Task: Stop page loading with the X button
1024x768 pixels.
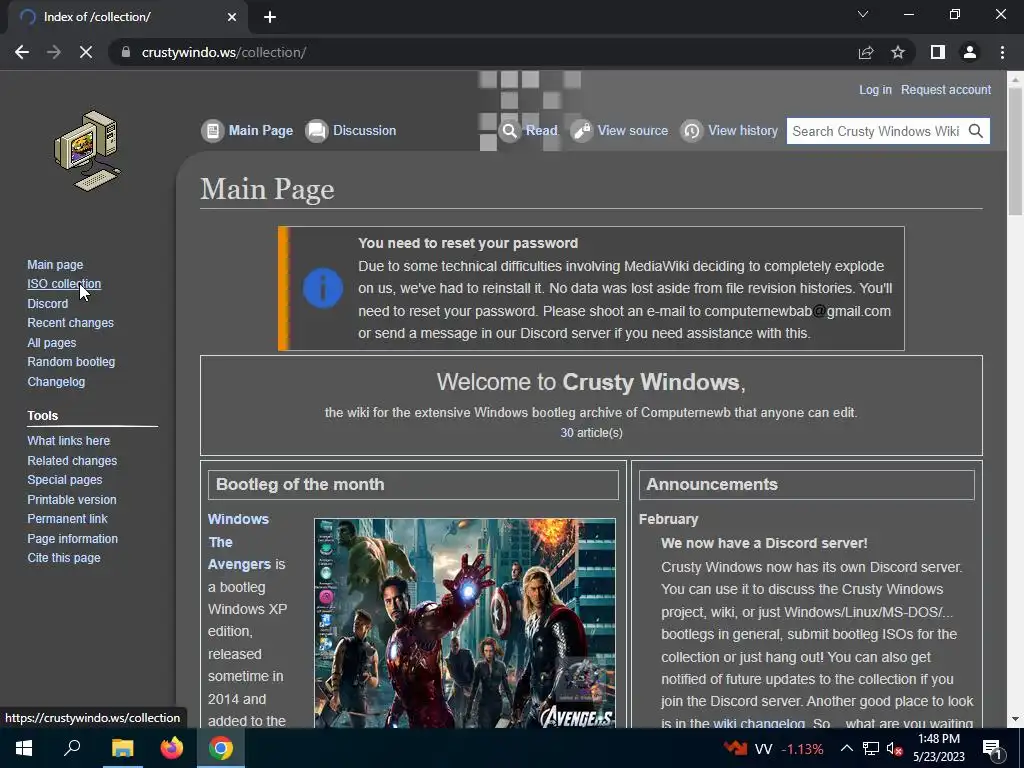Action: pos(86,52)
